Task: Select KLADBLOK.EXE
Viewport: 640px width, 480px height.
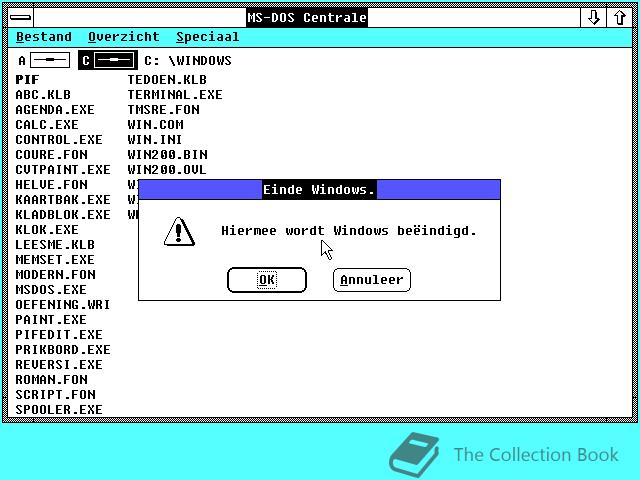Action: (63, 215)
